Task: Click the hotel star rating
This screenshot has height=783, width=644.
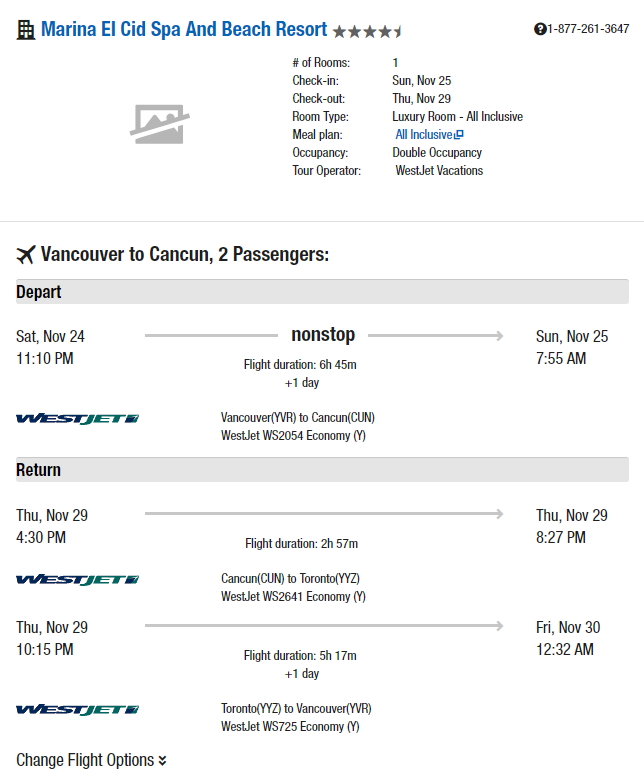Action: click(x=367, y=32)
